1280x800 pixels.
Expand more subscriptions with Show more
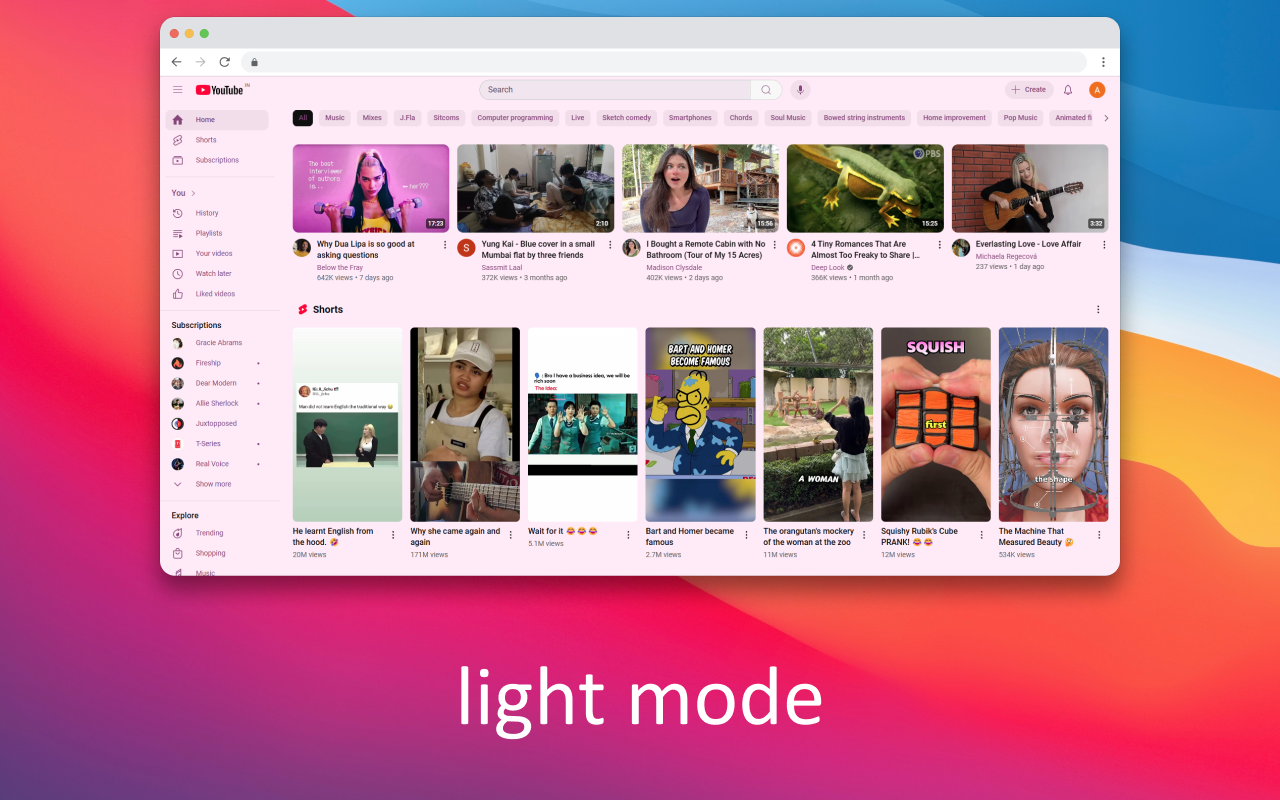click(213, 483)
